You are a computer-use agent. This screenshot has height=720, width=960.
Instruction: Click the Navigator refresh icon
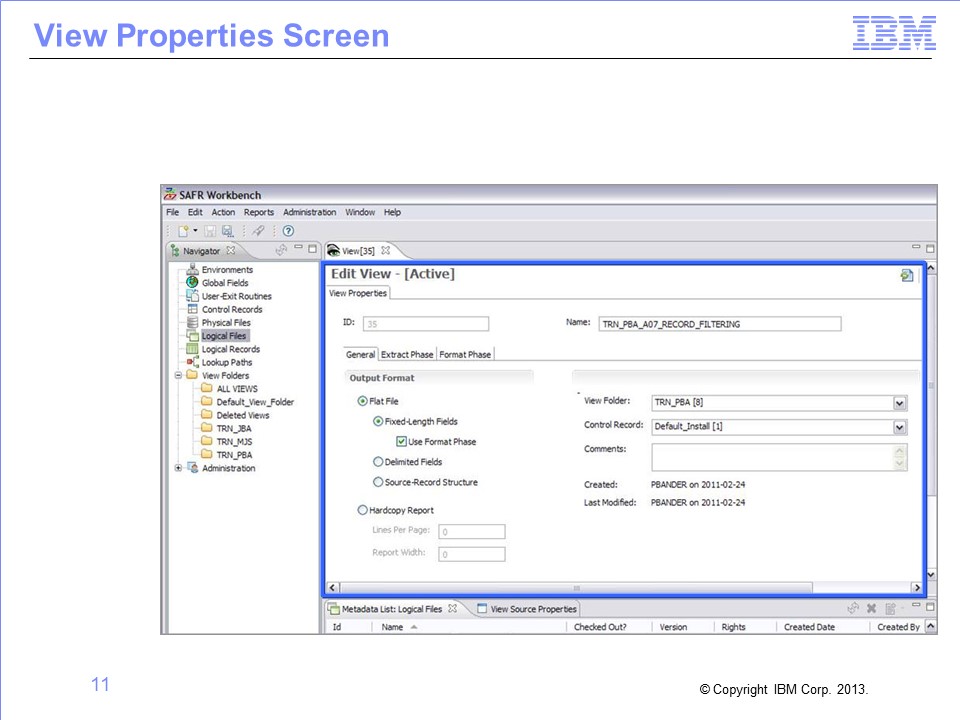point(281,250)
